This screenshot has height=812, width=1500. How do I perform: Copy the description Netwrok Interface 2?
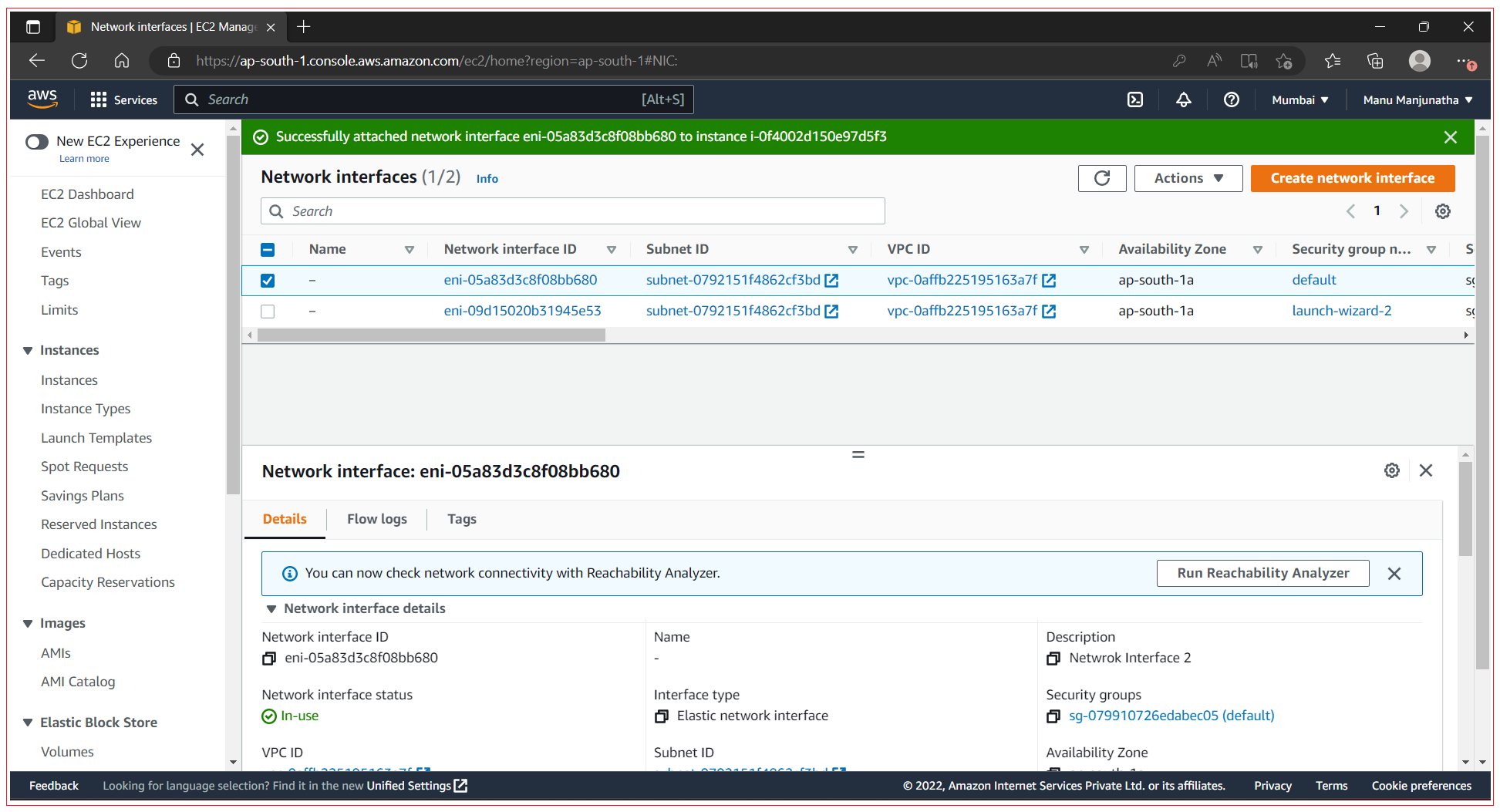coord(1053,659)
